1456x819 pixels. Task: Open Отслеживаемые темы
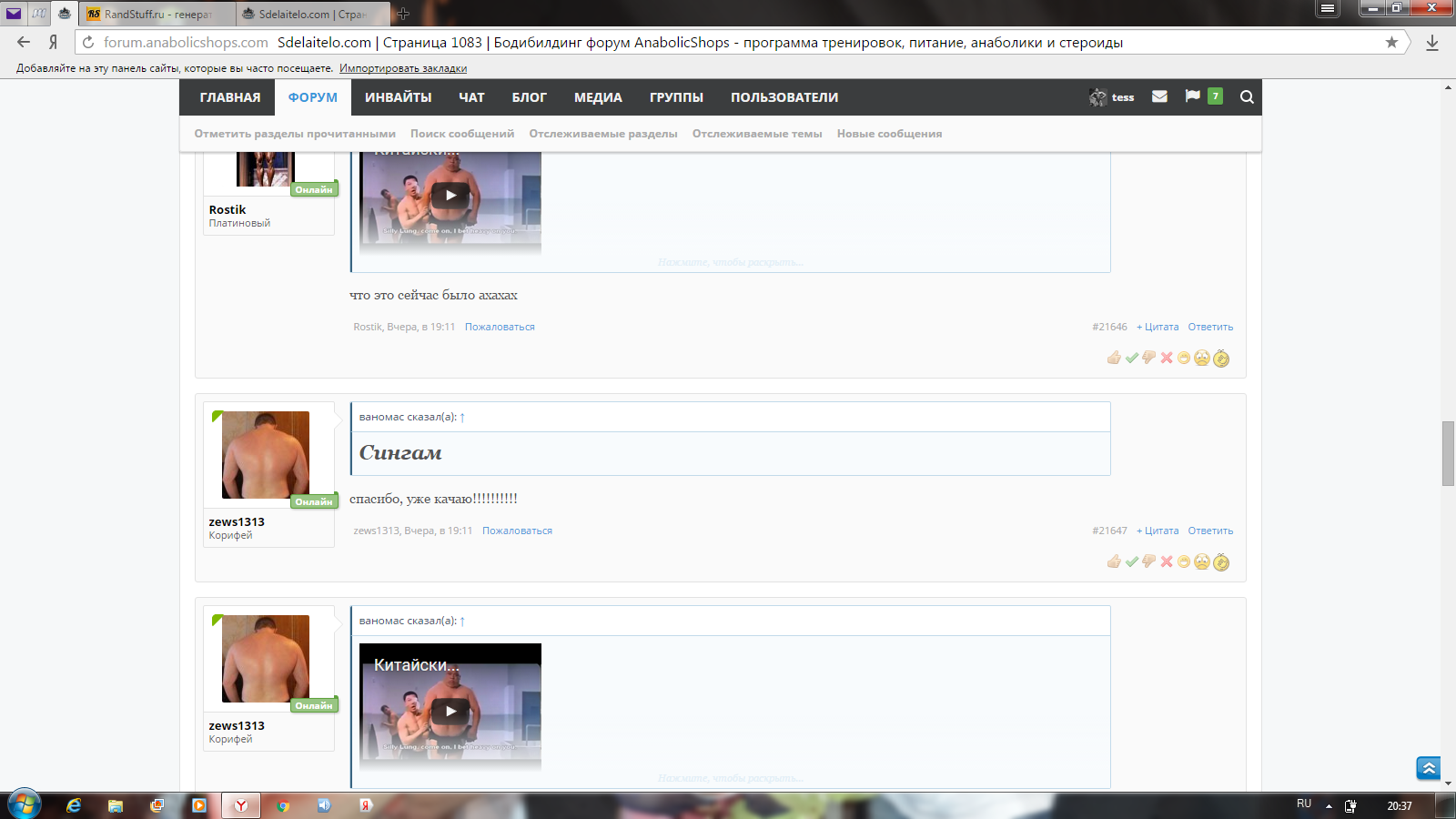click(x=757, y=134)
